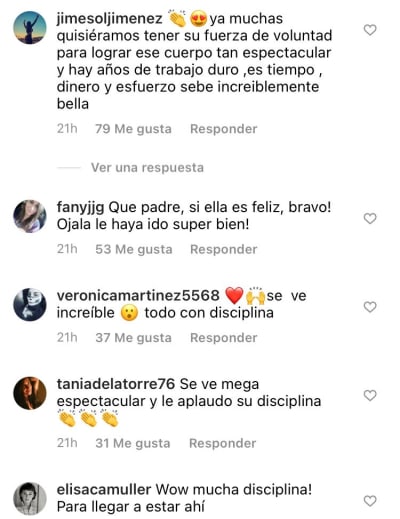Open fanyjjg's avatar
The width and height of the screenshot is (400, 519).
tap(30, 216)
